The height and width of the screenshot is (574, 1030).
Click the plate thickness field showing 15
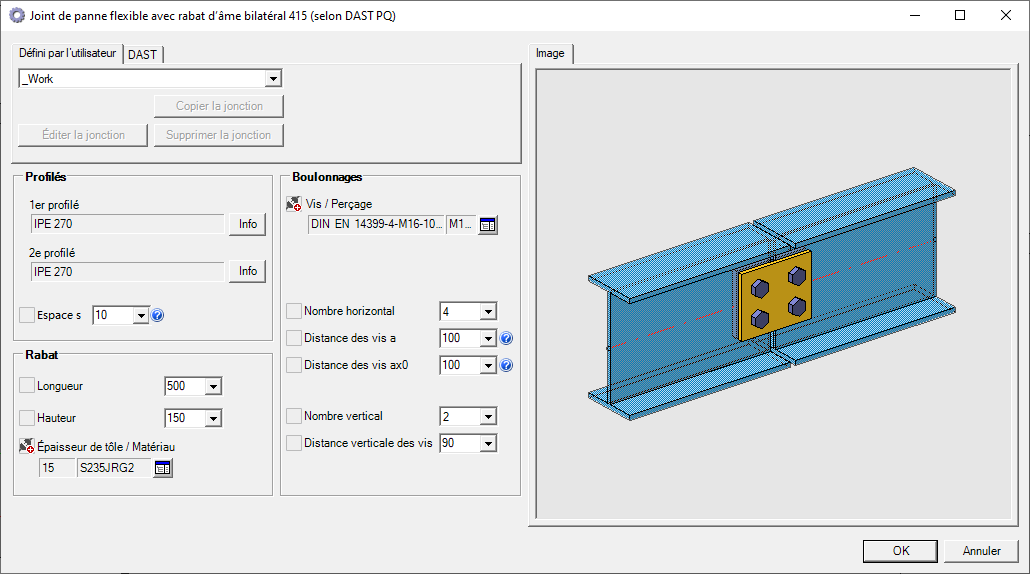[57, 468]
